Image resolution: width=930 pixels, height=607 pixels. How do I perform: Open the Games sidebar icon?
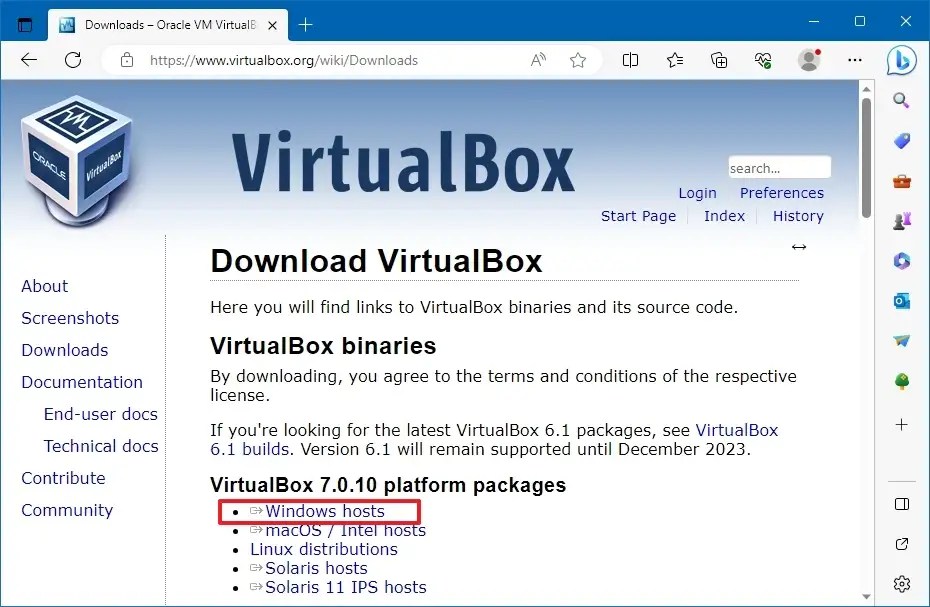pos(901,220)
